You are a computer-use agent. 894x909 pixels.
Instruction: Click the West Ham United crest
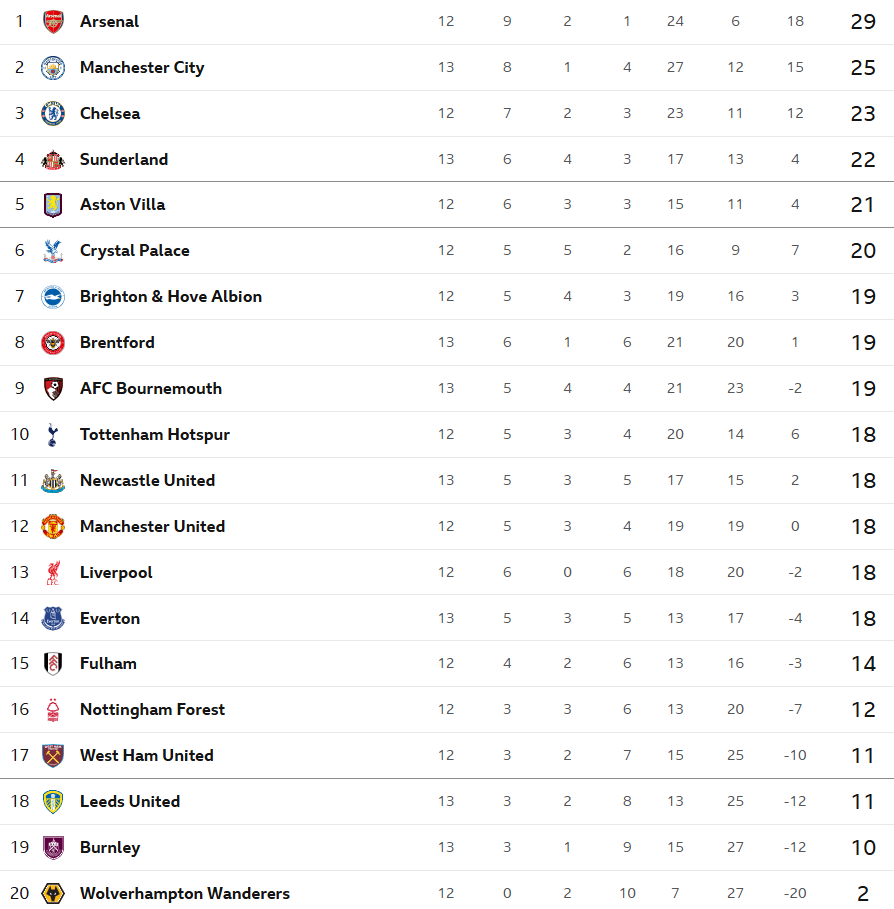pyautogui.click(x=53, y=755)
